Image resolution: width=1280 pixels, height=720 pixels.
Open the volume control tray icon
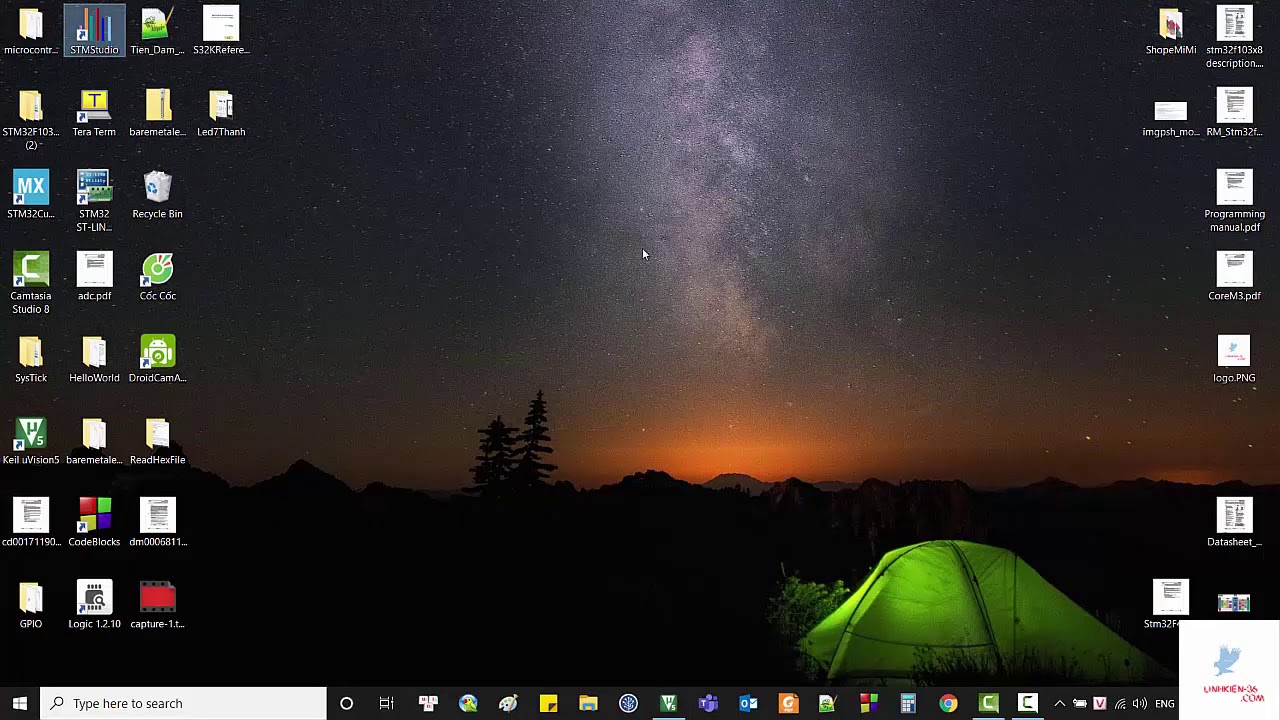coord(1140,703)
